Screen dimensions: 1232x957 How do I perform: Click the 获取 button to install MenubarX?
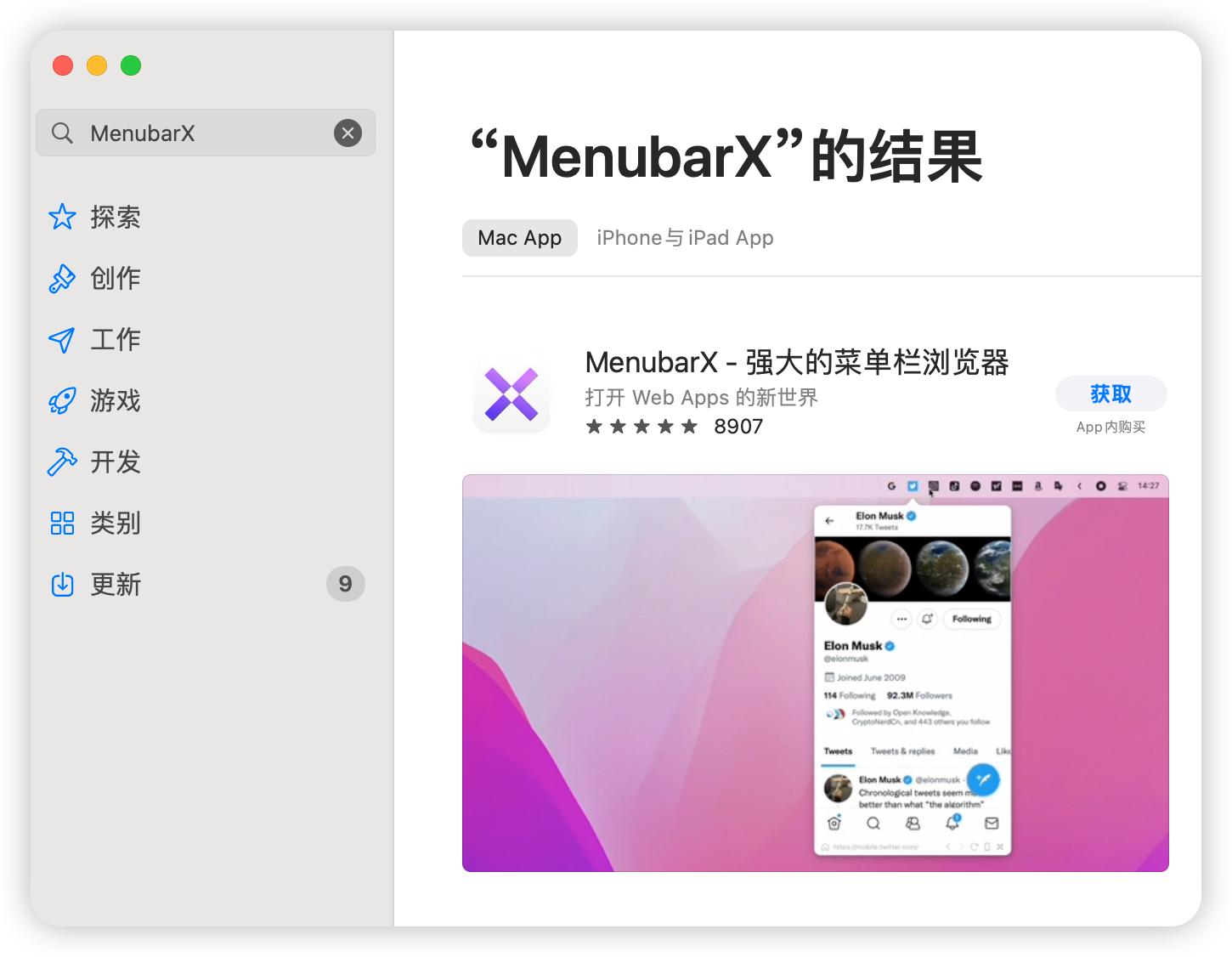coord(1110,394)
